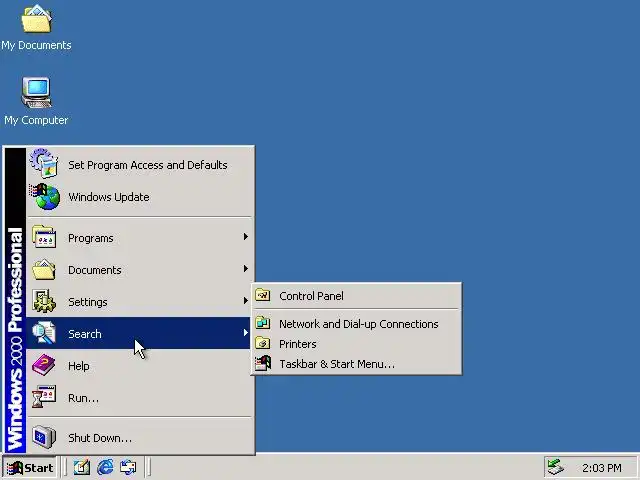640x480 pixels.
Task: Expand the Settings submenu arrow
Action: click(246, 301)
